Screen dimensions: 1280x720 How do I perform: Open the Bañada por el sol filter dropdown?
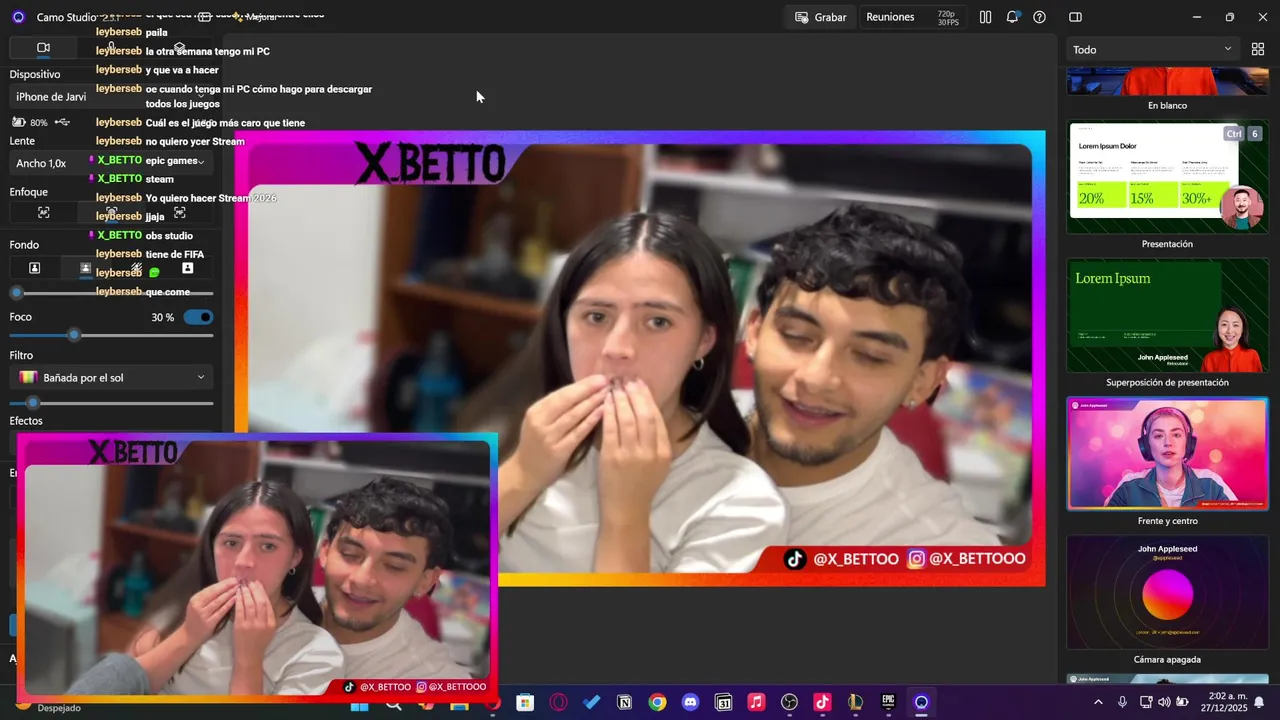pos(111,377)
